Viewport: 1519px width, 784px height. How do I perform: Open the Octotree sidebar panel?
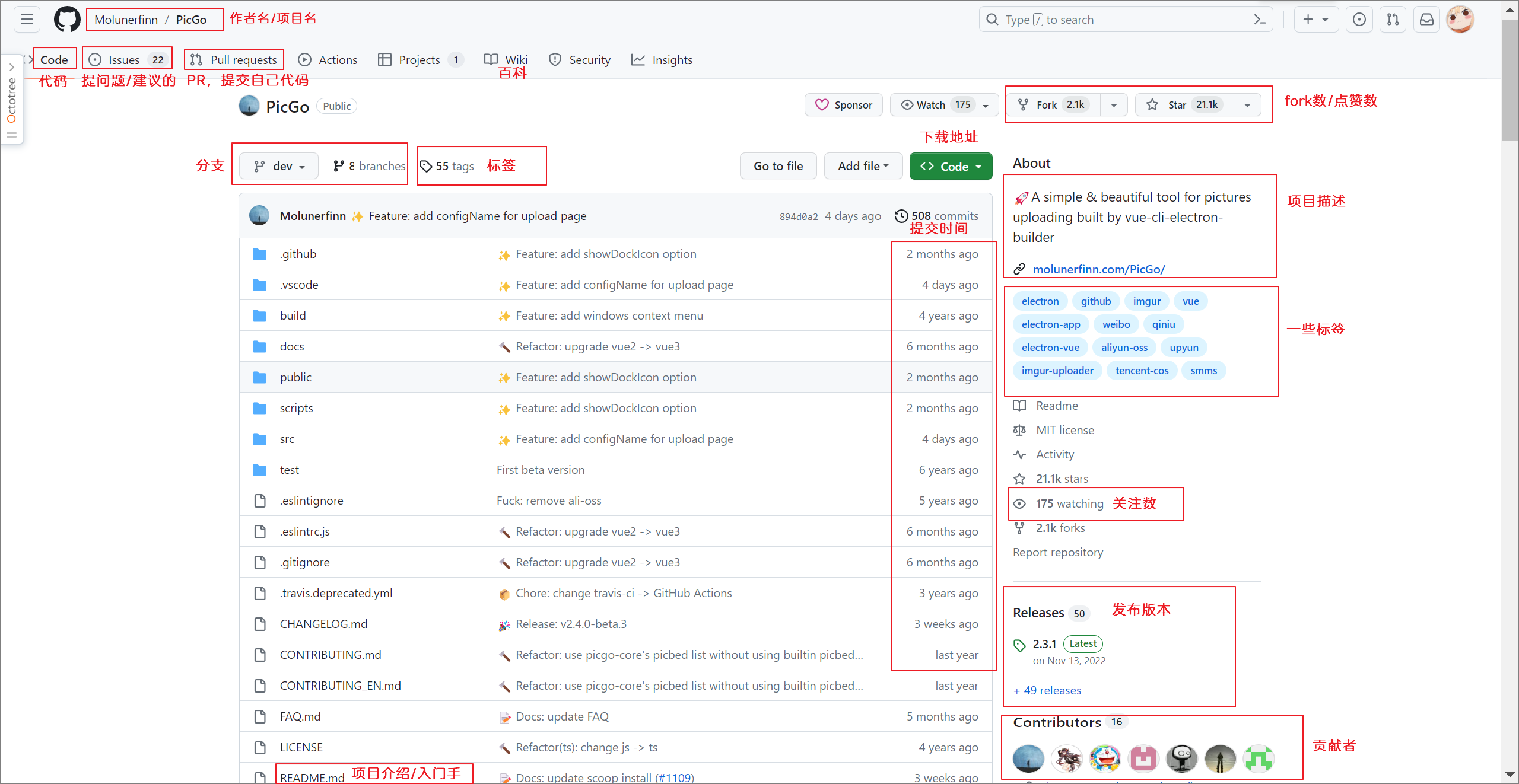click(11, 101)
